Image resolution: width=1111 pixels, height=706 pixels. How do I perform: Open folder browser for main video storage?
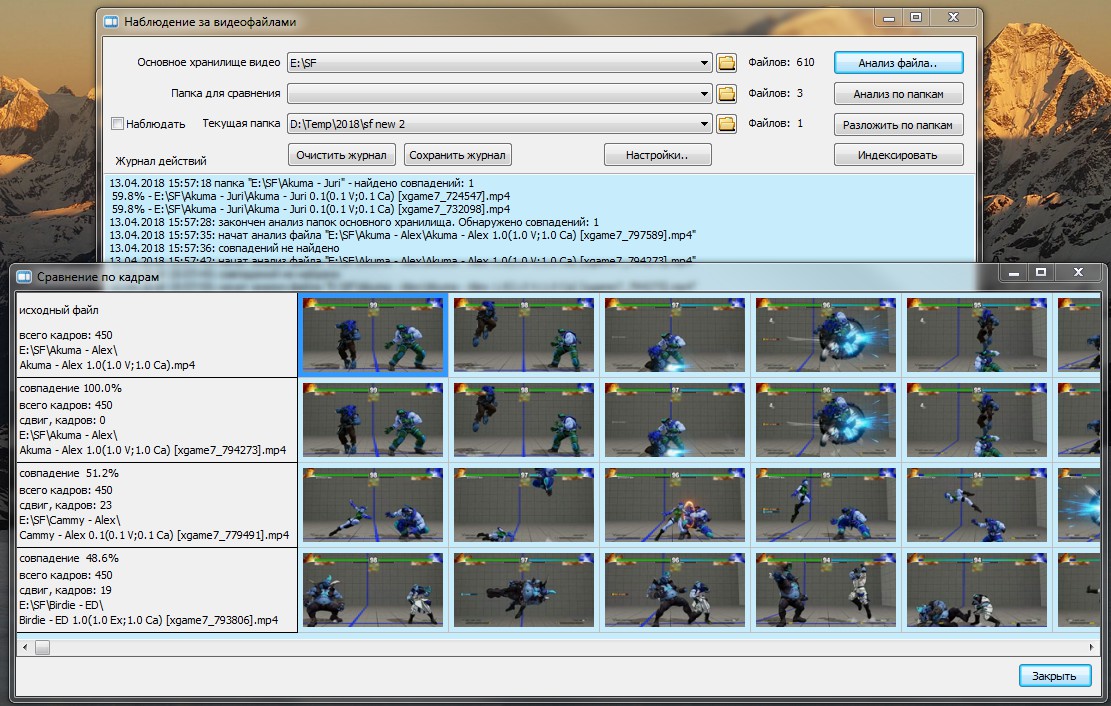point(726,62)
